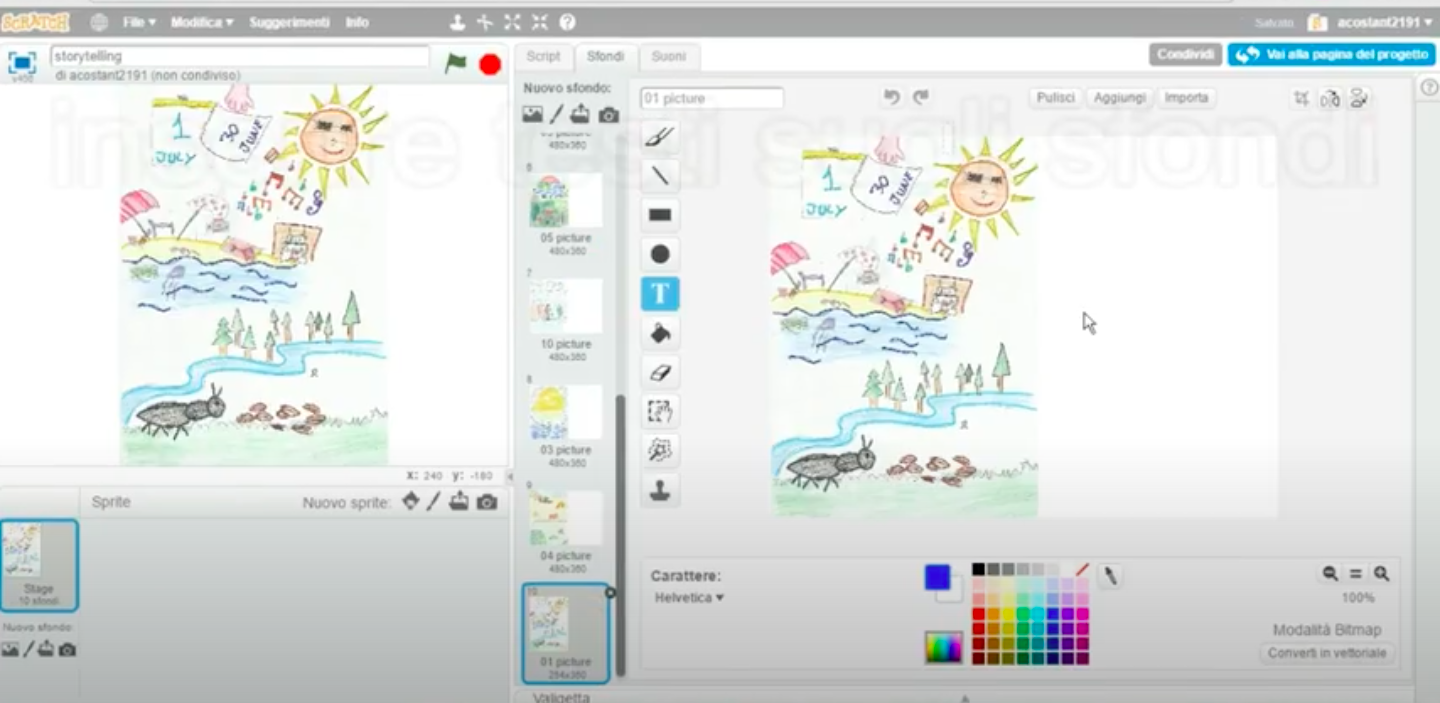Open the File menu

[x=138, y=22]
